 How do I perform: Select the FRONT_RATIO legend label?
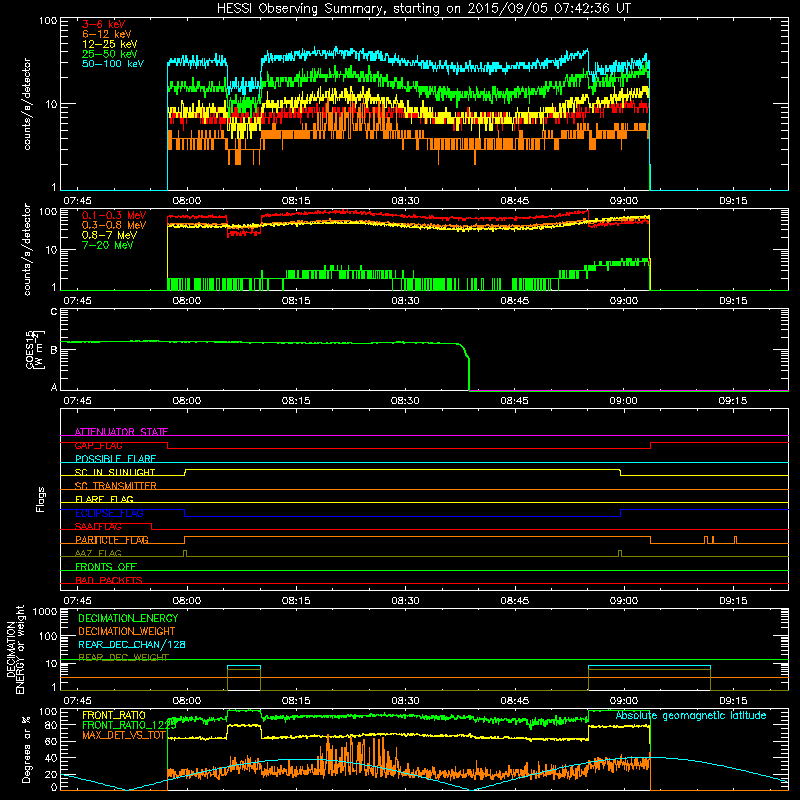(114, 715)
